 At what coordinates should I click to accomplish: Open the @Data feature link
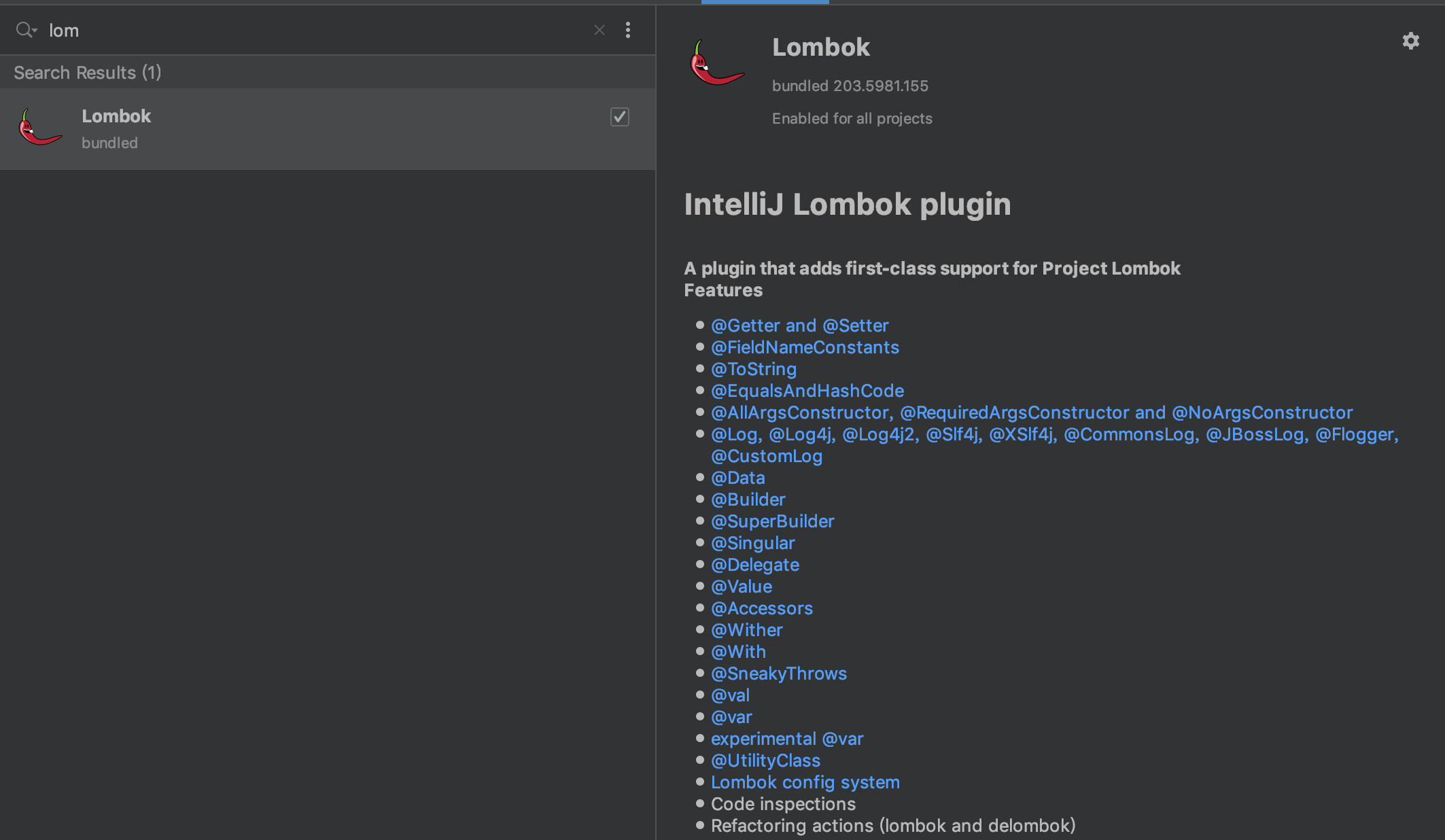[x=737, y=478]
